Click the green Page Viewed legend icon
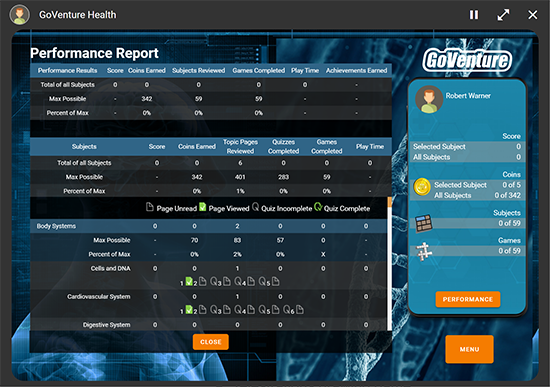This screenshot has height=387, width=550. 202,207
